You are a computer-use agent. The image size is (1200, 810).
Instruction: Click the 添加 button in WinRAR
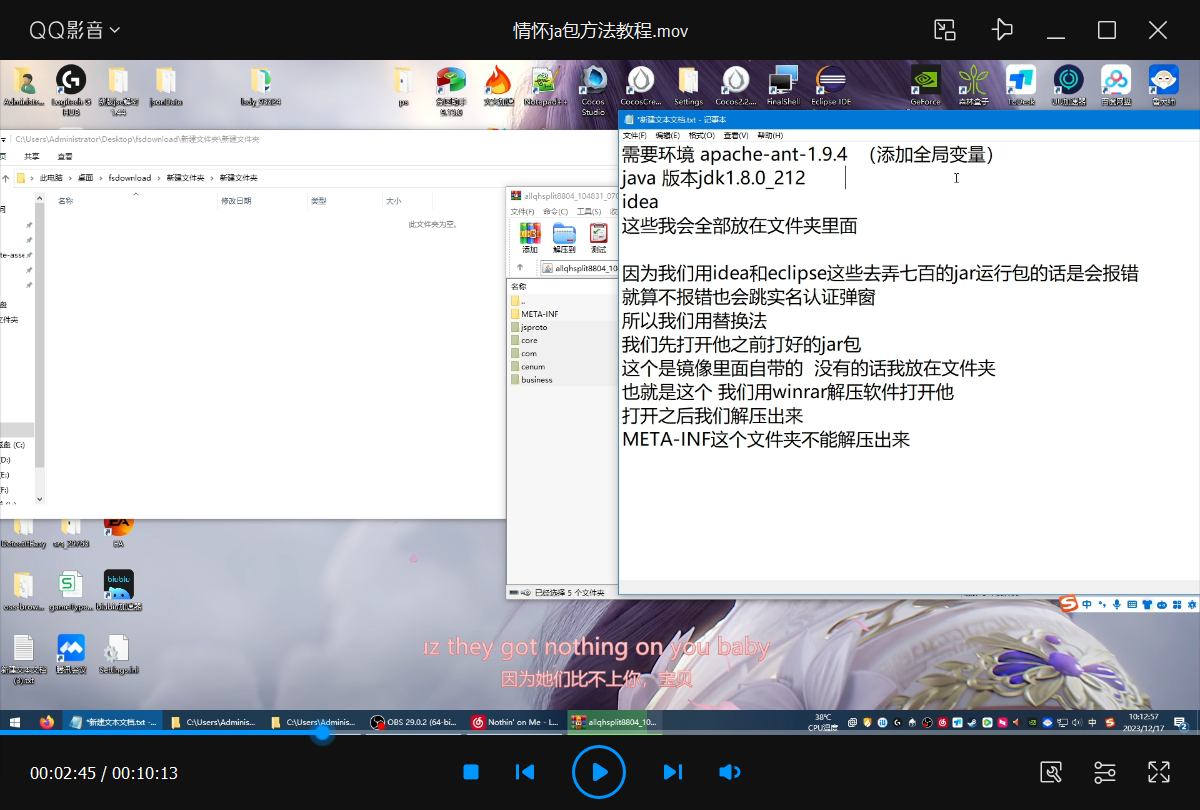pos(530,238)
